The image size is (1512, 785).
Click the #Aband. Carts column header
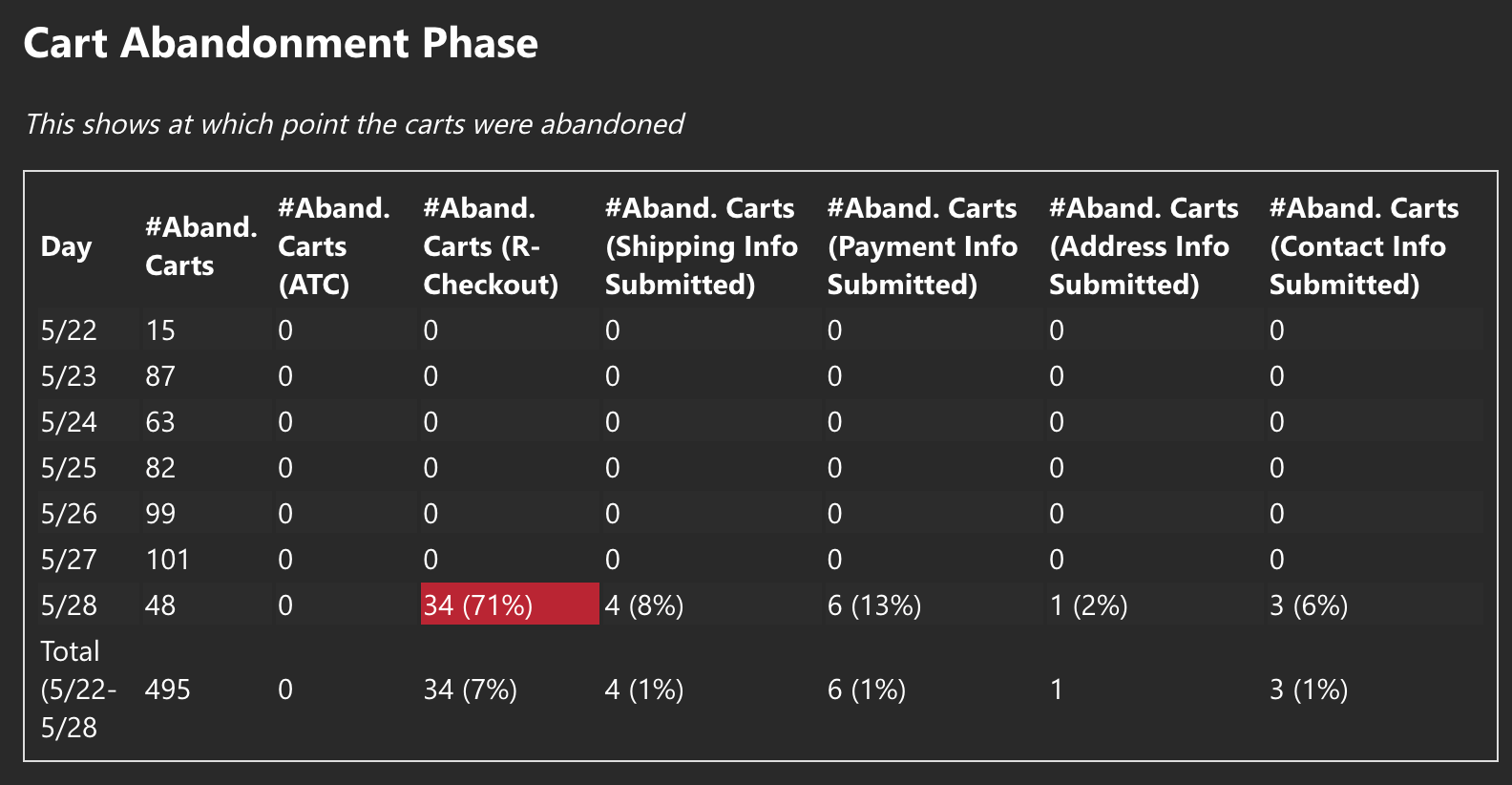[201, 246]
